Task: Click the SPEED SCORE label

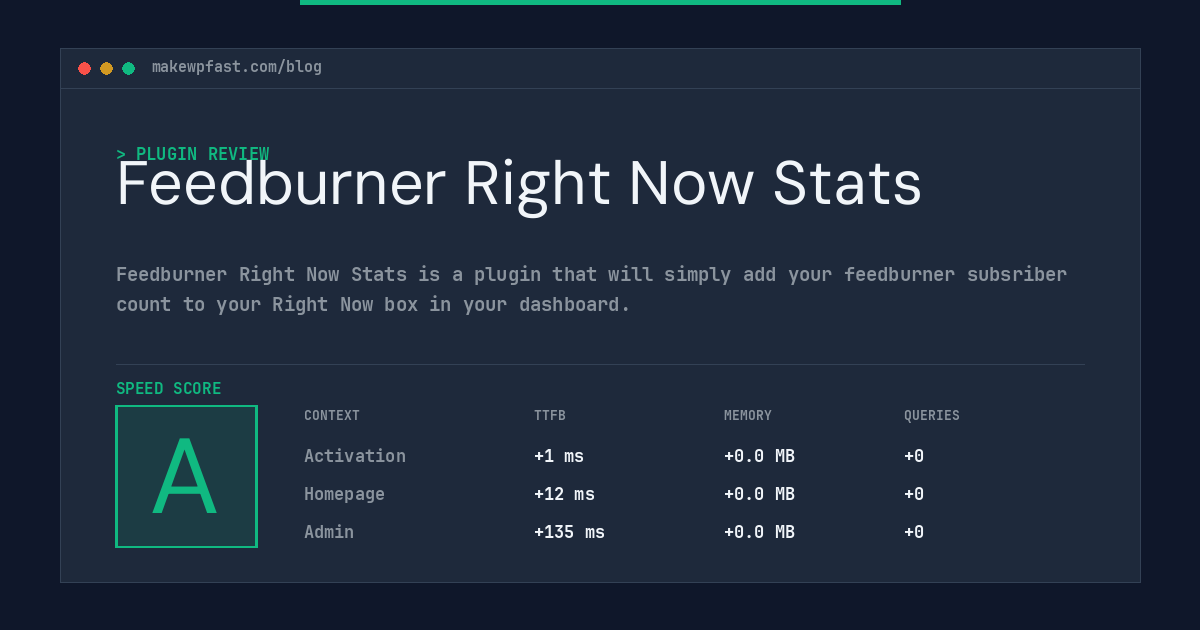Action: pos(169,389)
